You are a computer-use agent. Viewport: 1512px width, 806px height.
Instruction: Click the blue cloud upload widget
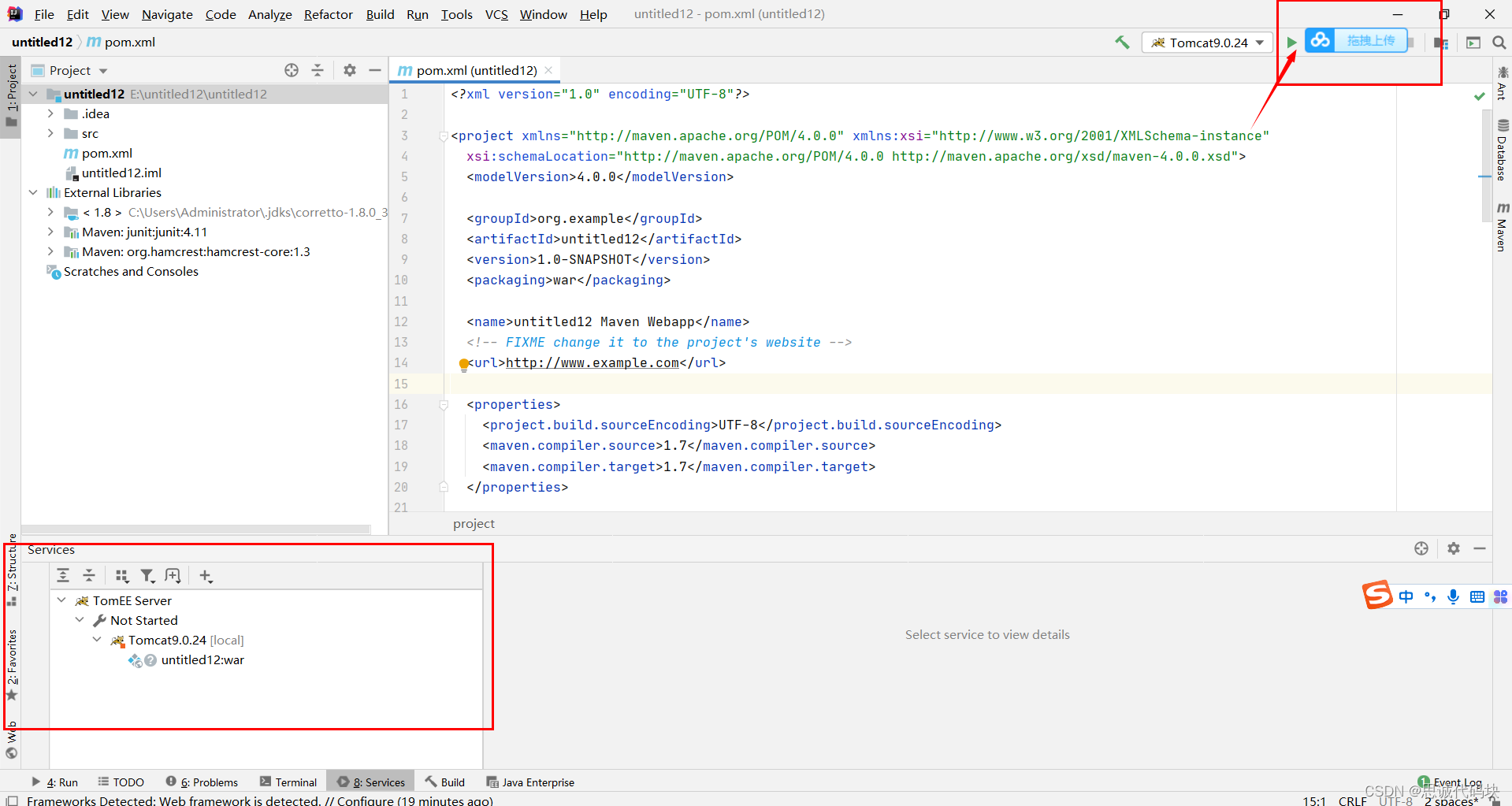click(1357, 40)
